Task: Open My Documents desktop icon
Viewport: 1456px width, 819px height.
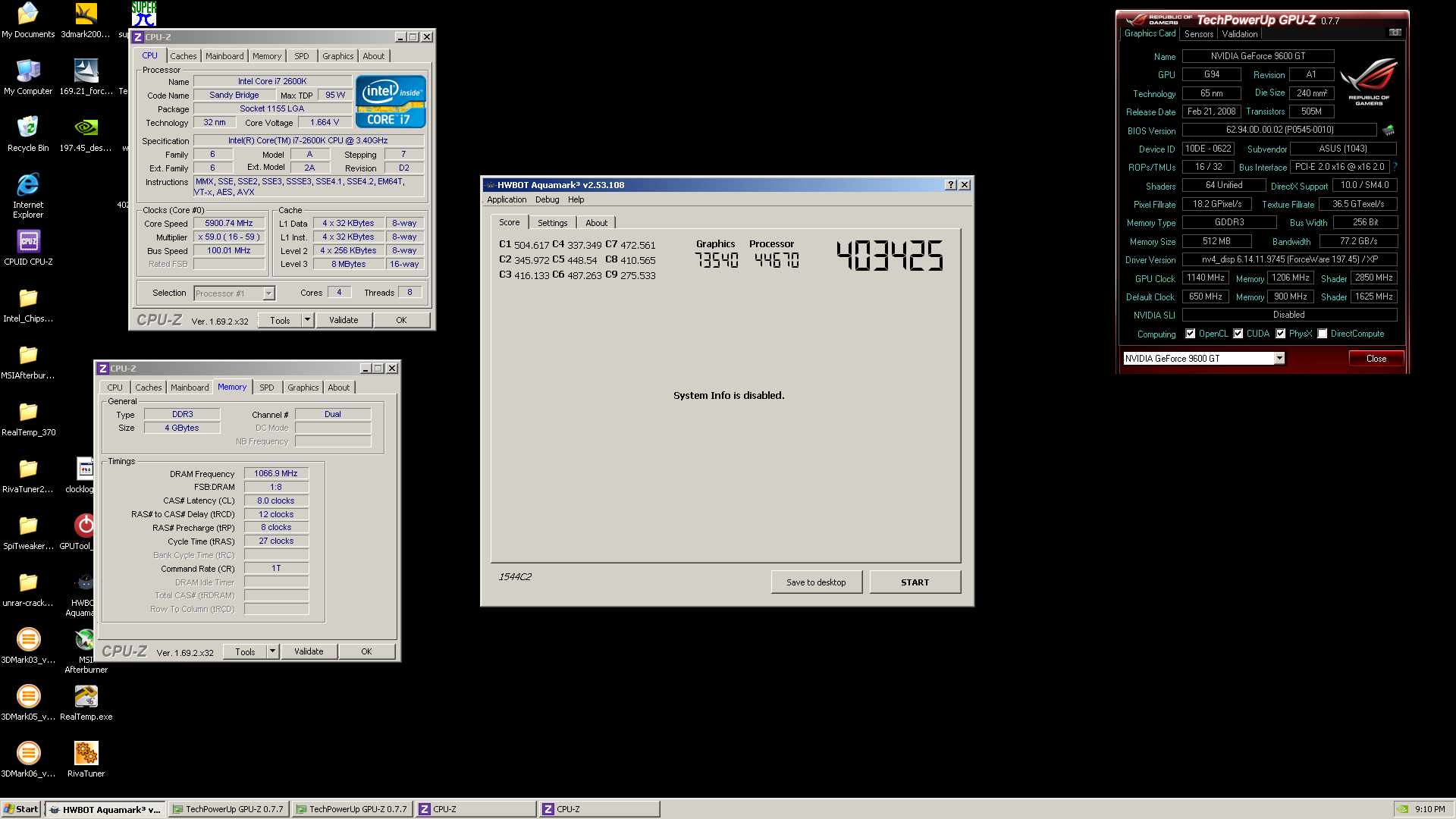Action: (x=28, y=20)
